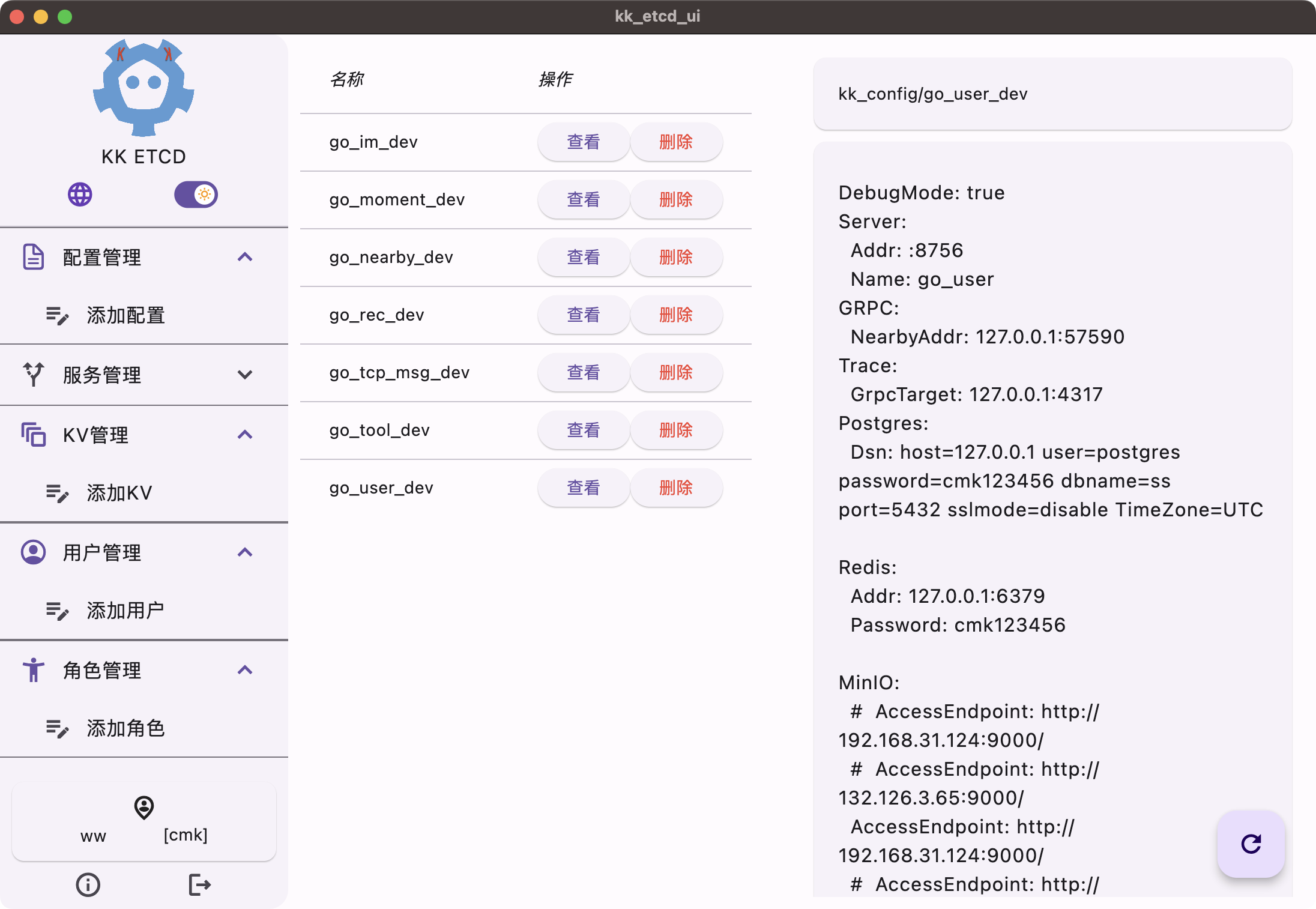Image resolution: width=1316 pixels, height=909 pixels.
Task: Open the 添加配置 menu item
Action: click(x=125, y=315)
